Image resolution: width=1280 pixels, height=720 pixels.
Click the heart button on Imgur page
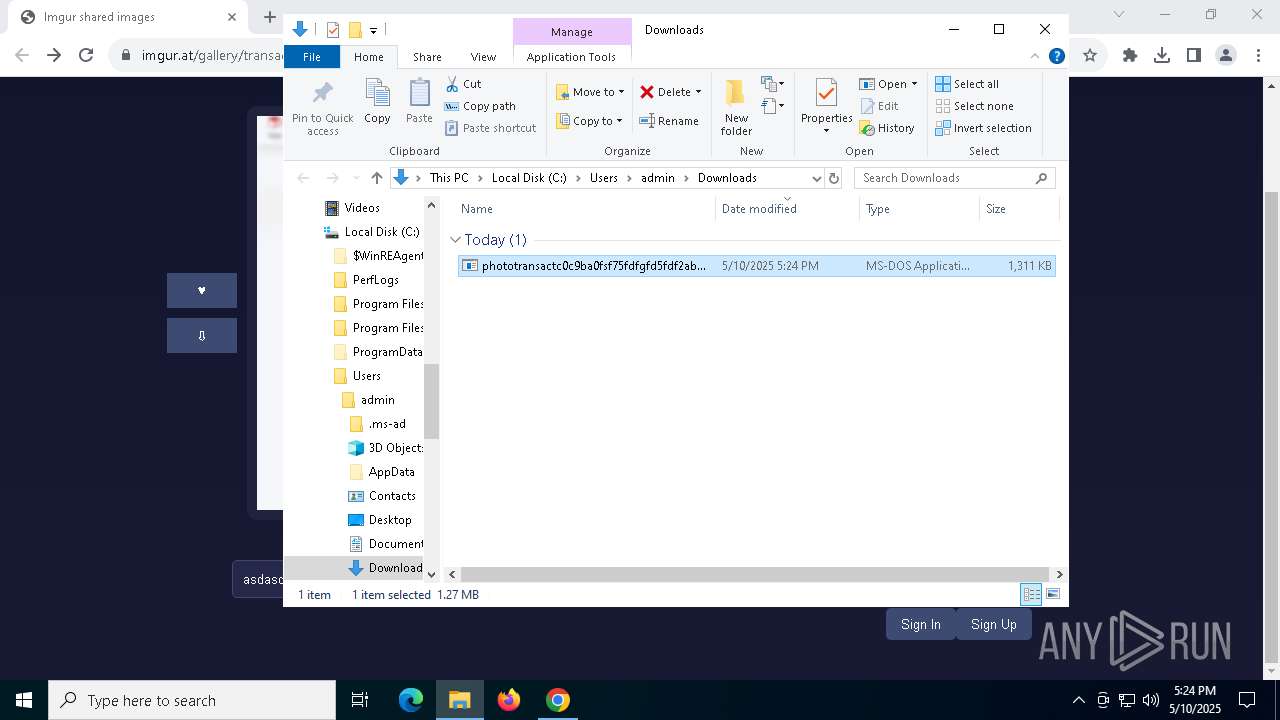202,290
